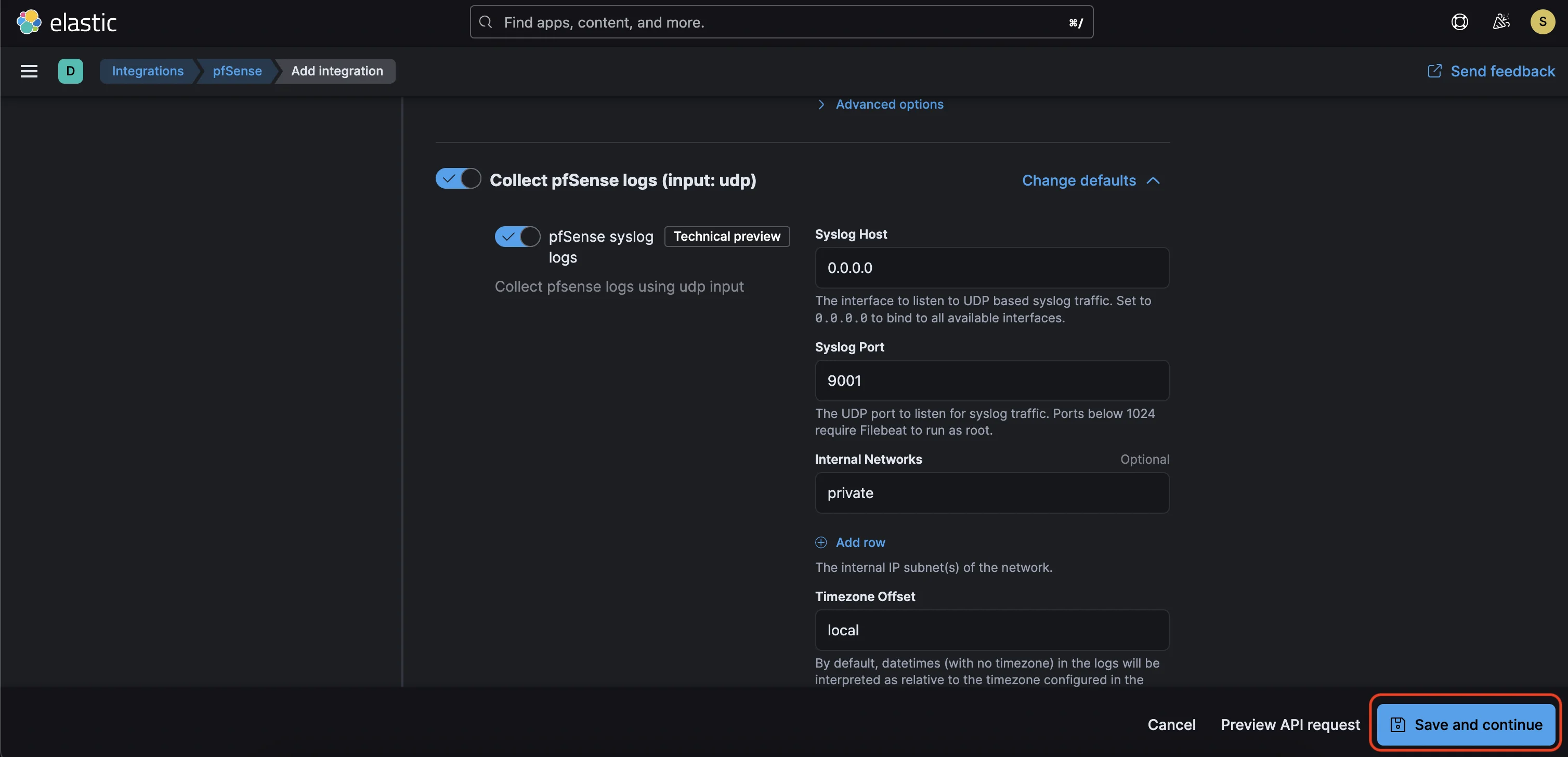Expand Advanced options

point(880,105)
